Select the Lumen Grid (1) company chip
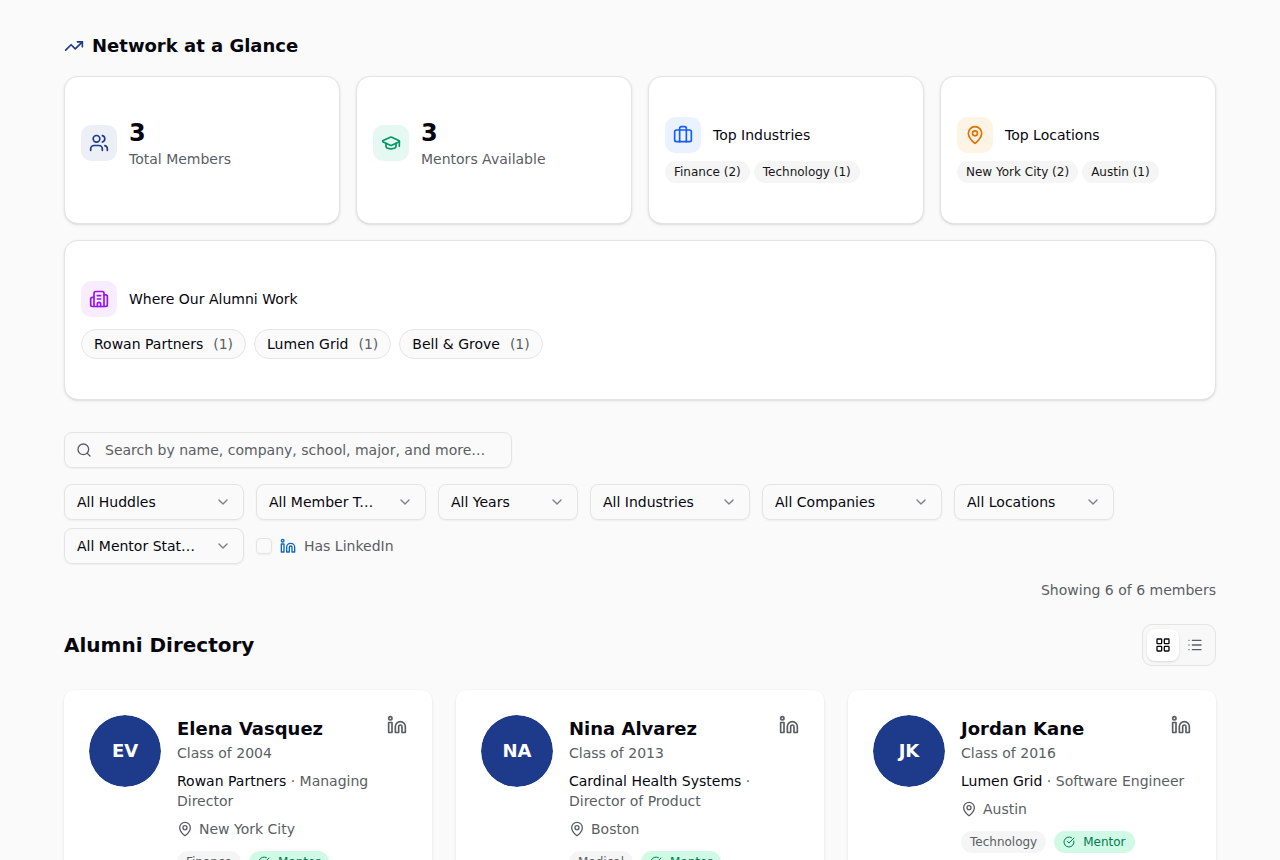 (x=322, y=344)
